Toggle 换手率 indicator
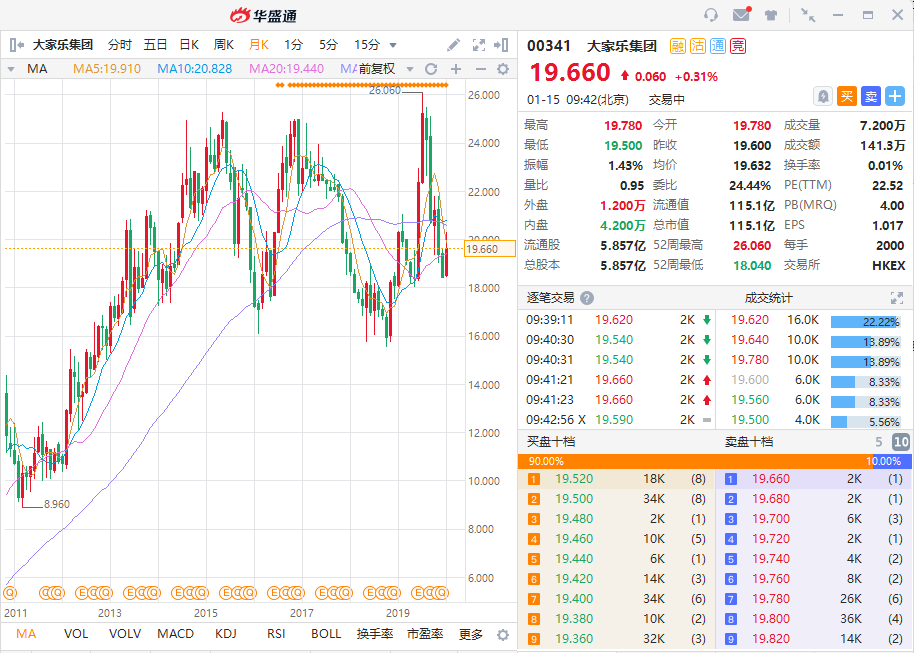The height and width of the screenshot is (653, 914). 375,634
